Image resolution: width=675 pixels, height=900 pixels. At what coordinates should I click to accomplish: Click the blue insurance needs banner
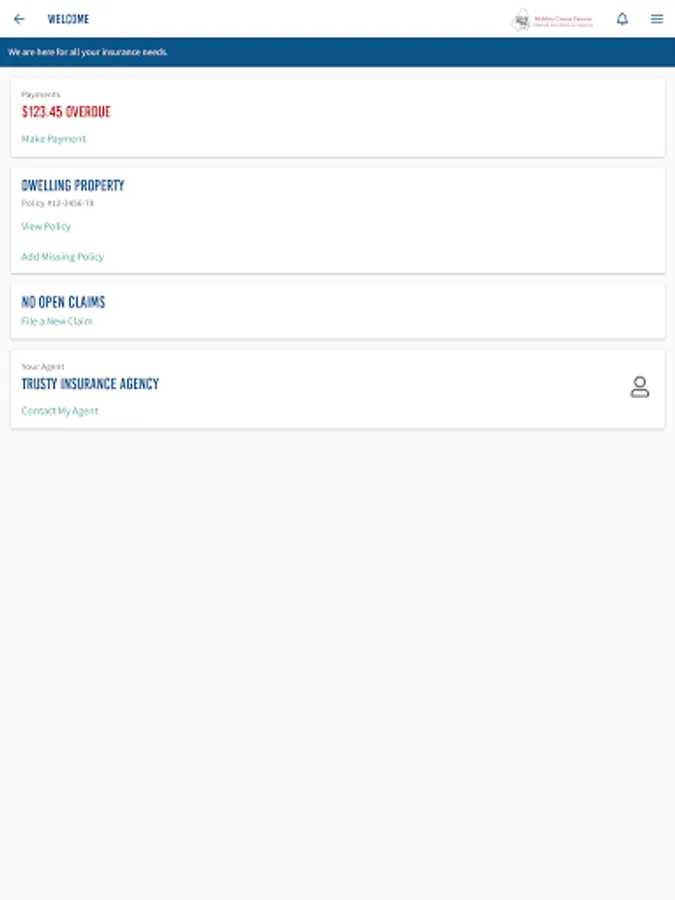click(337, 51)
